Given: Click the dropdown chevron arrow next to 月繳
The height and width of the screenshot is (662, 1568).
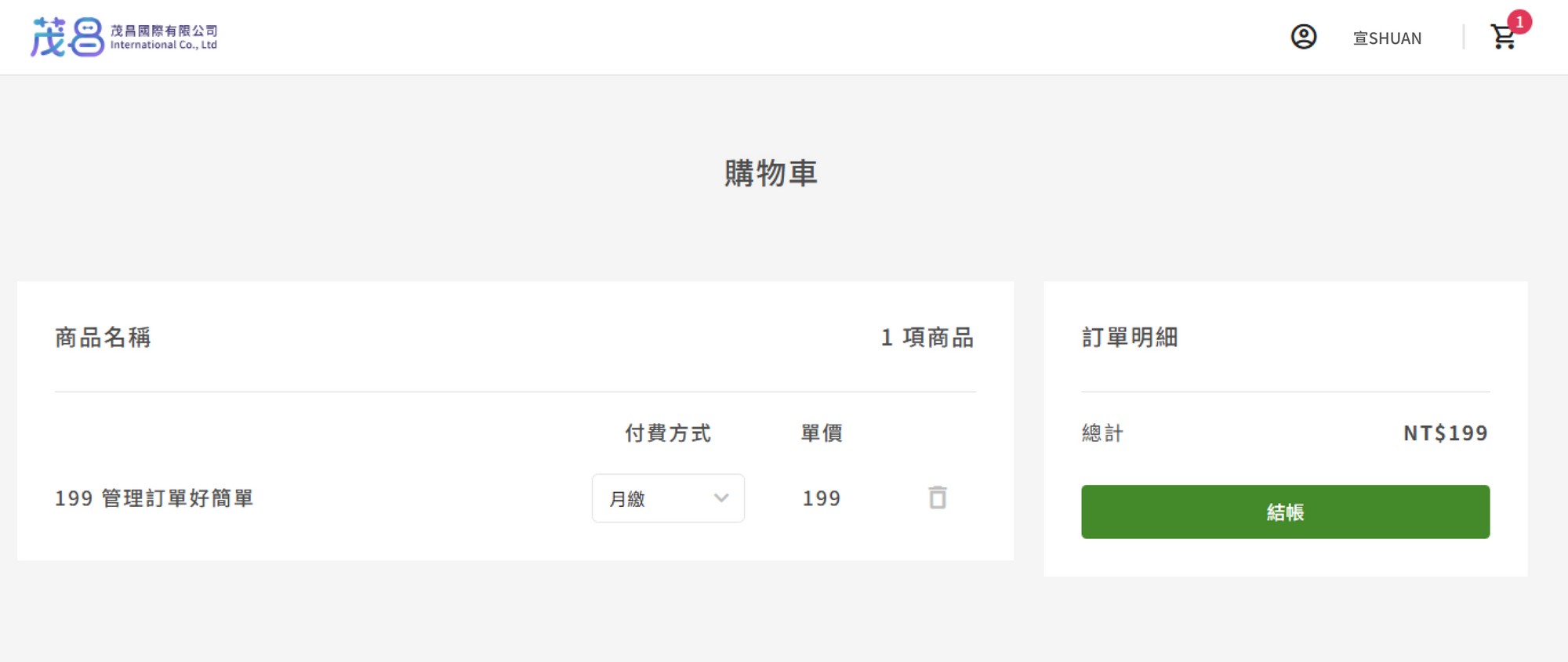Looking at the screenshot, I should coord(721,498).
